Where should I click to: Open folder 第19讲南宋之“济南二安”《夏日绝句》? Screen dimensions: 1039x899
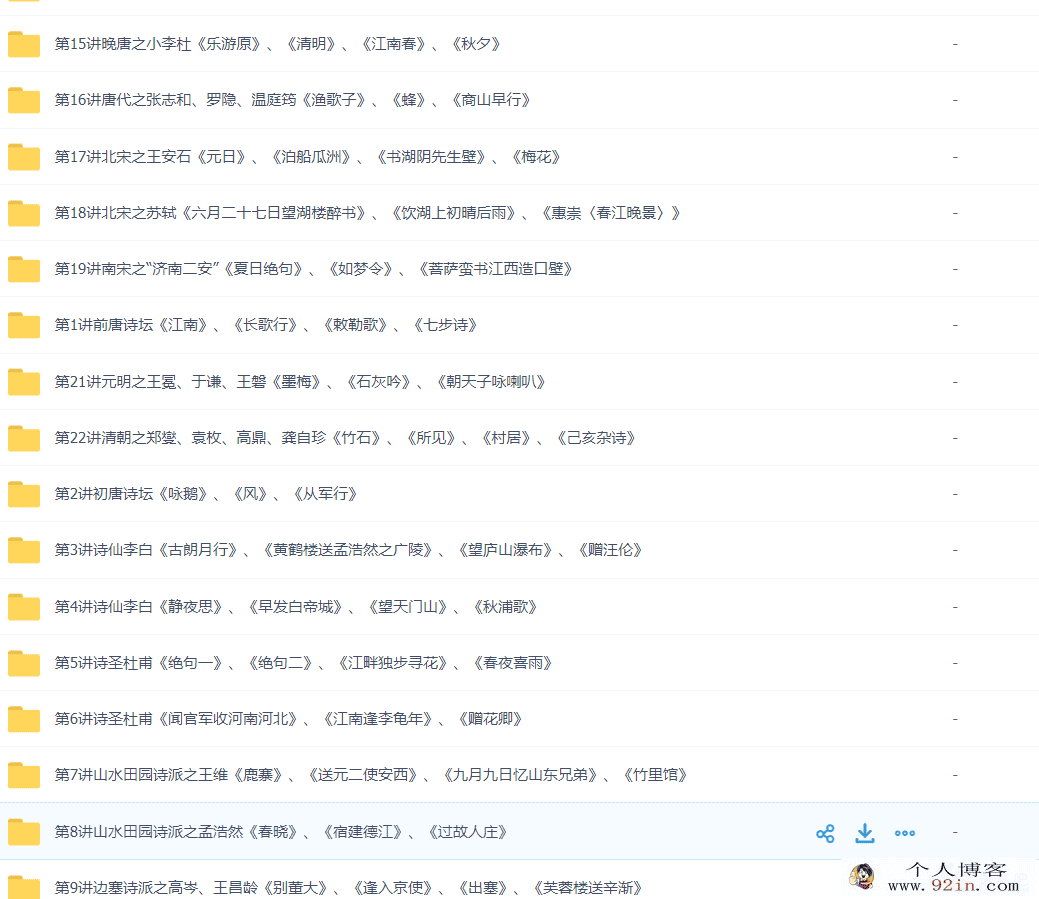314,269
